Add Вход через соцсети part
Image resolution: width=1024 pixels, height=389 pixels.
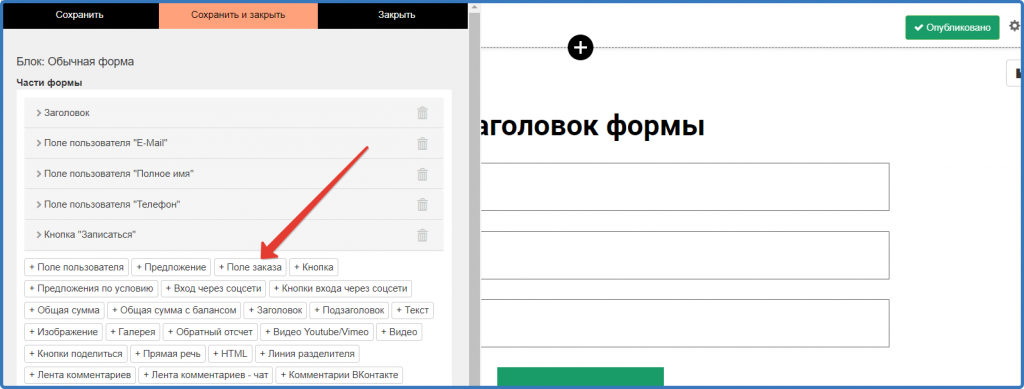click(214, 288)
